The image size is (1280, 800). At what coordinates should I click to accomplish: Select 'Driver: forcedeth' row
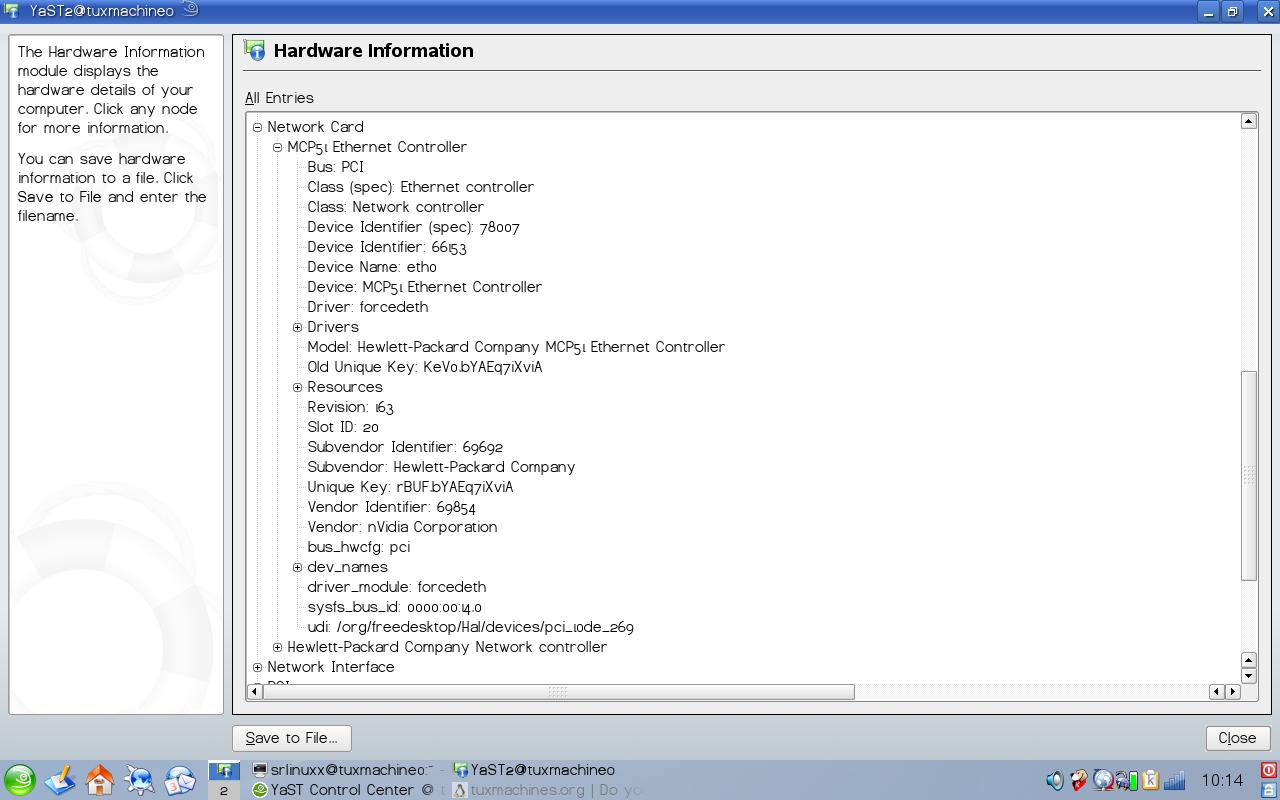367,307
